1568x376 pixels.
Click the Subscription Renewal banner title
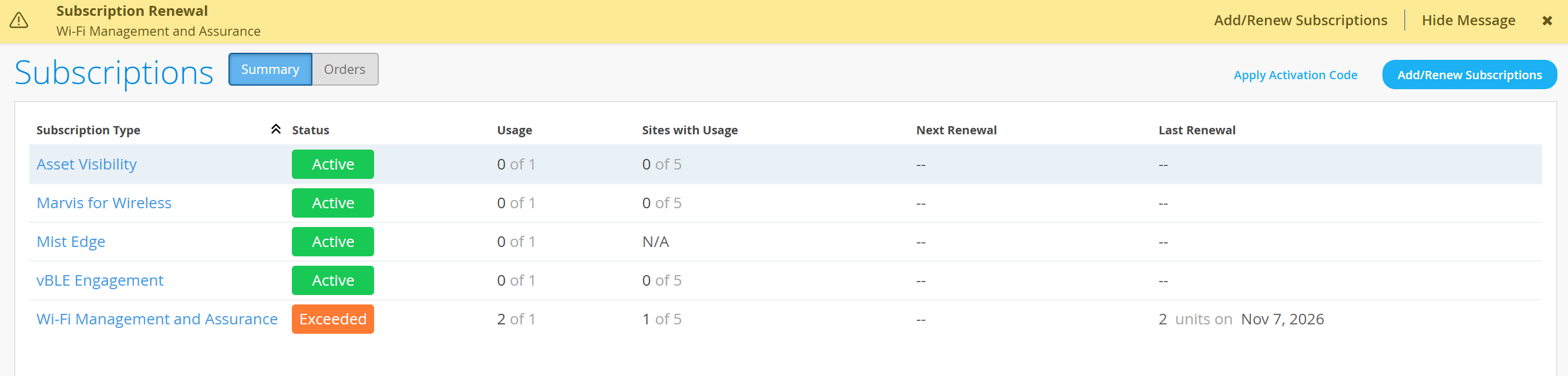132,11
